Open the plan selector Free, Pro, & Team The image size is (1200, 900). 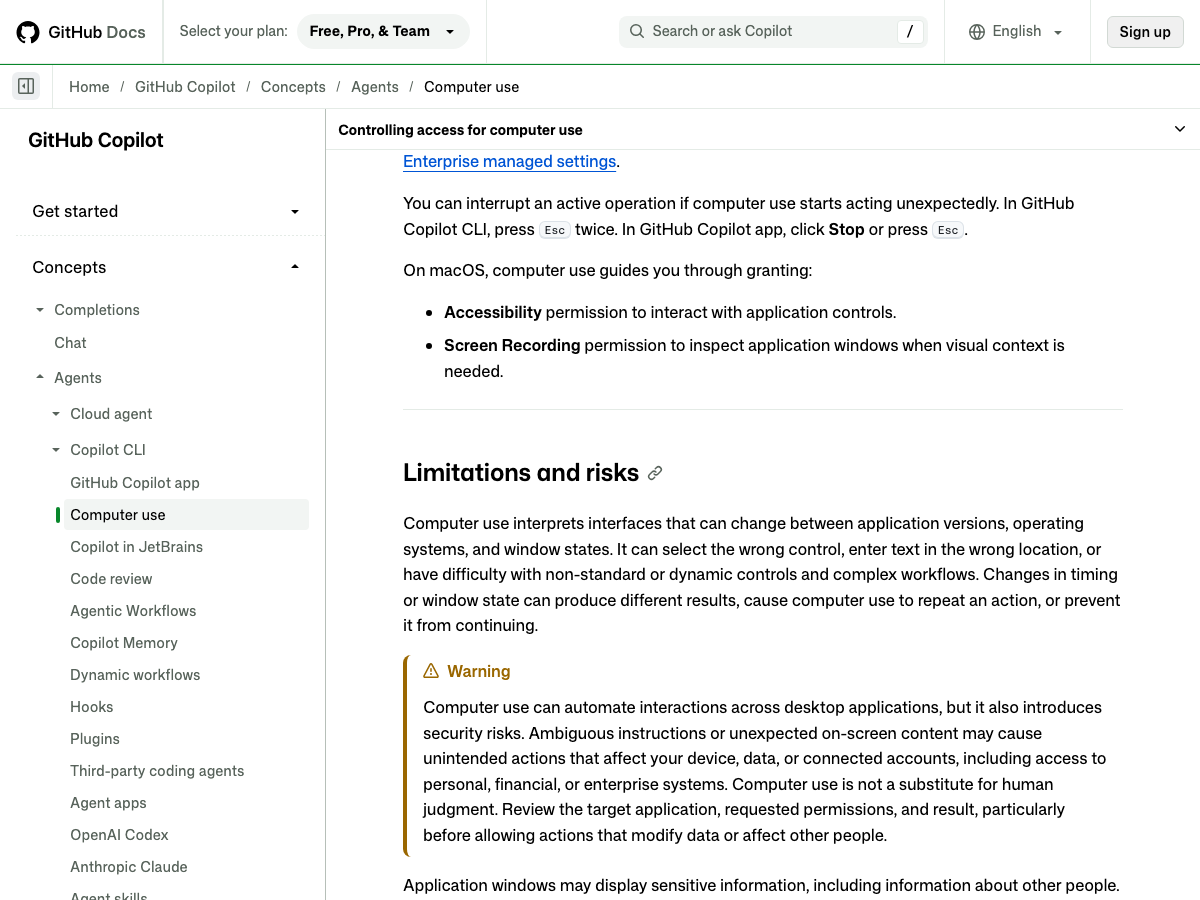tap(383, 32)
